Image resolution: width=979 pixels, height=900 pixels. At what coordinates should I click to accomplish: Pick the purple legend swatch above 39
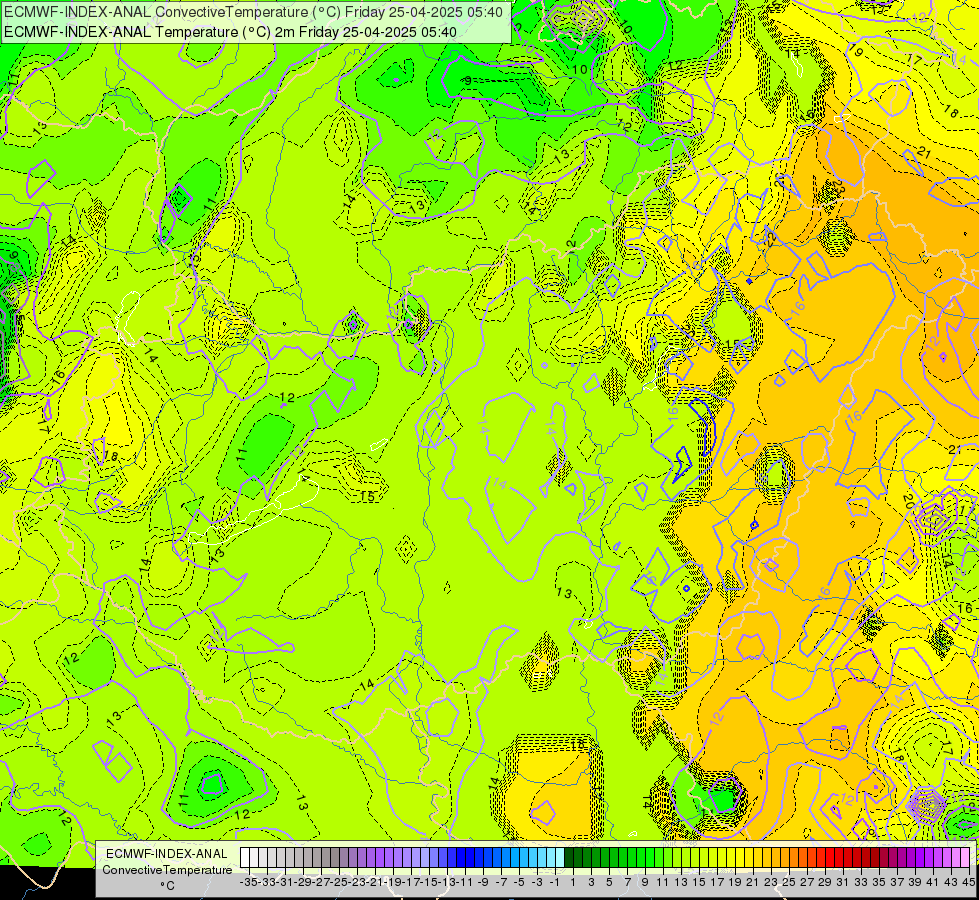911,858
